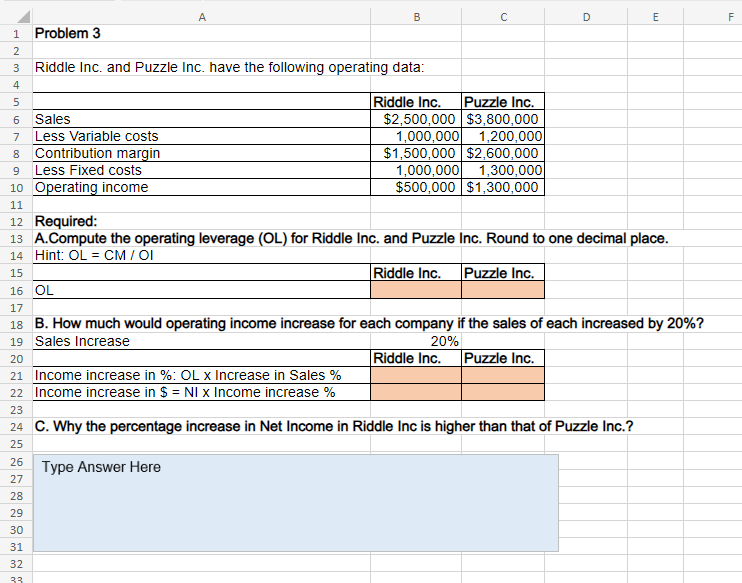Click 'Income increase in %' label
Screen dimensions: 742x583
coord(188,375)
